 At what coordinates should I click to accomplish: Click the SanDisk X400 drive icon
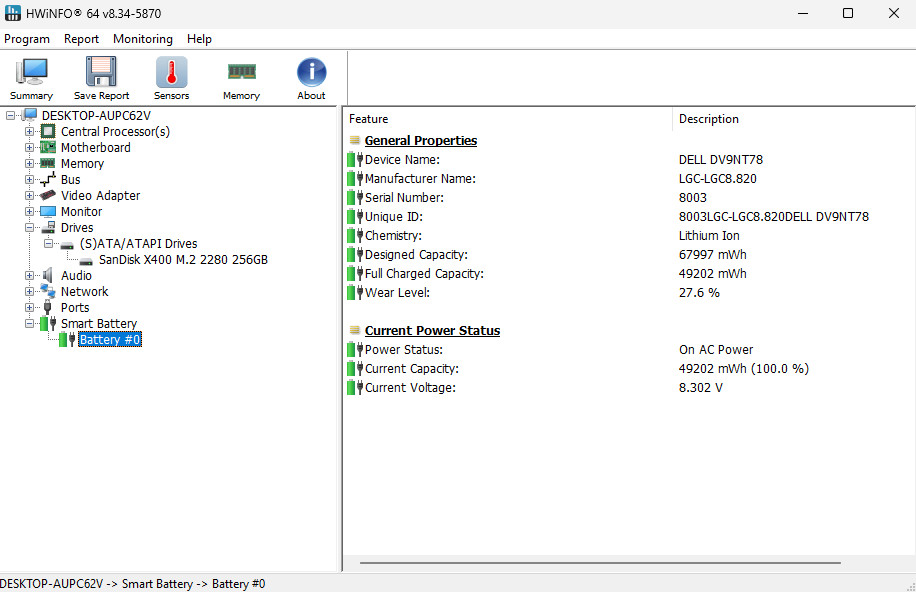click(x=86, y=261)
